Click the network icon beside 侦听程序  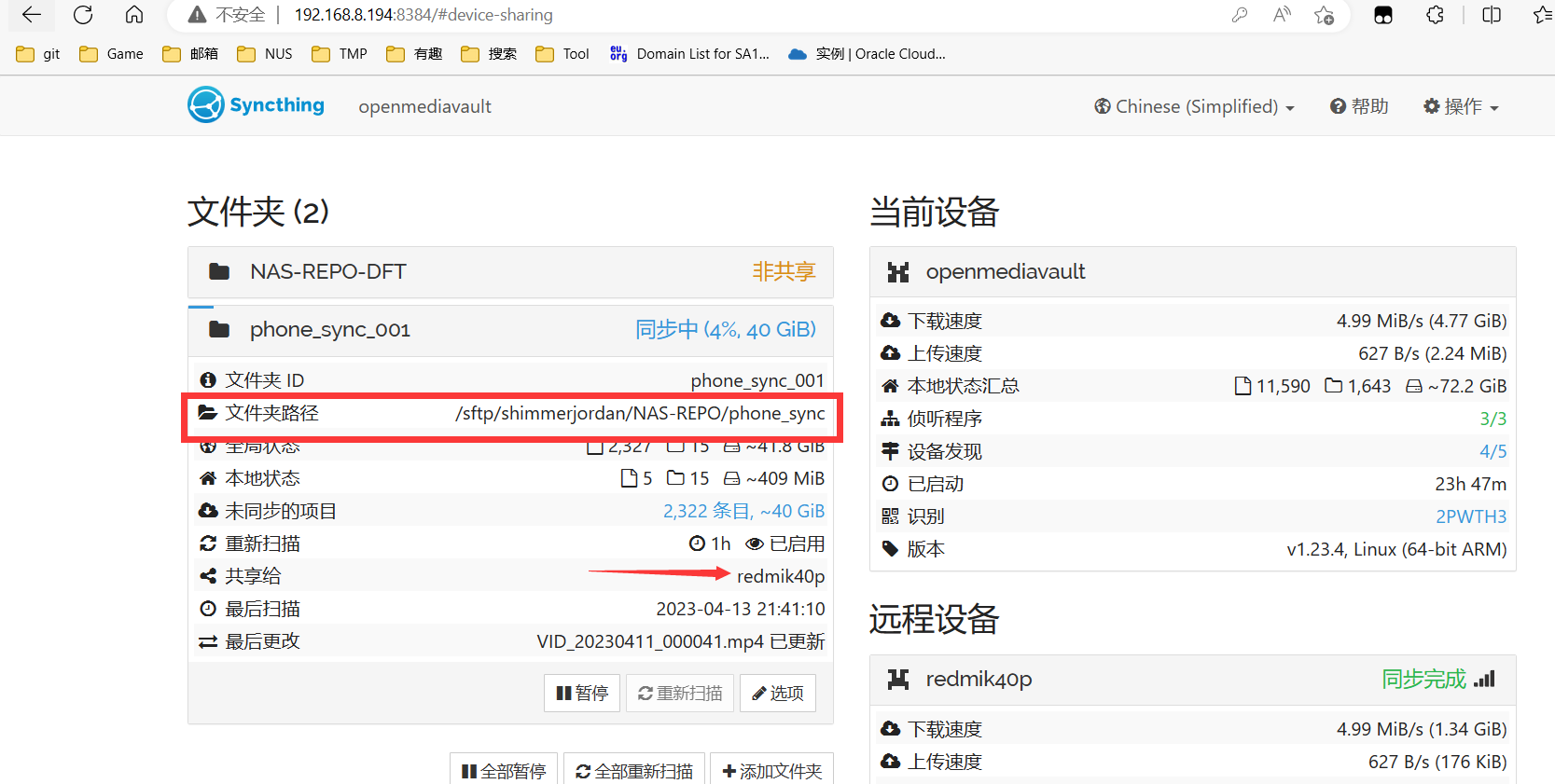(890, 419)
